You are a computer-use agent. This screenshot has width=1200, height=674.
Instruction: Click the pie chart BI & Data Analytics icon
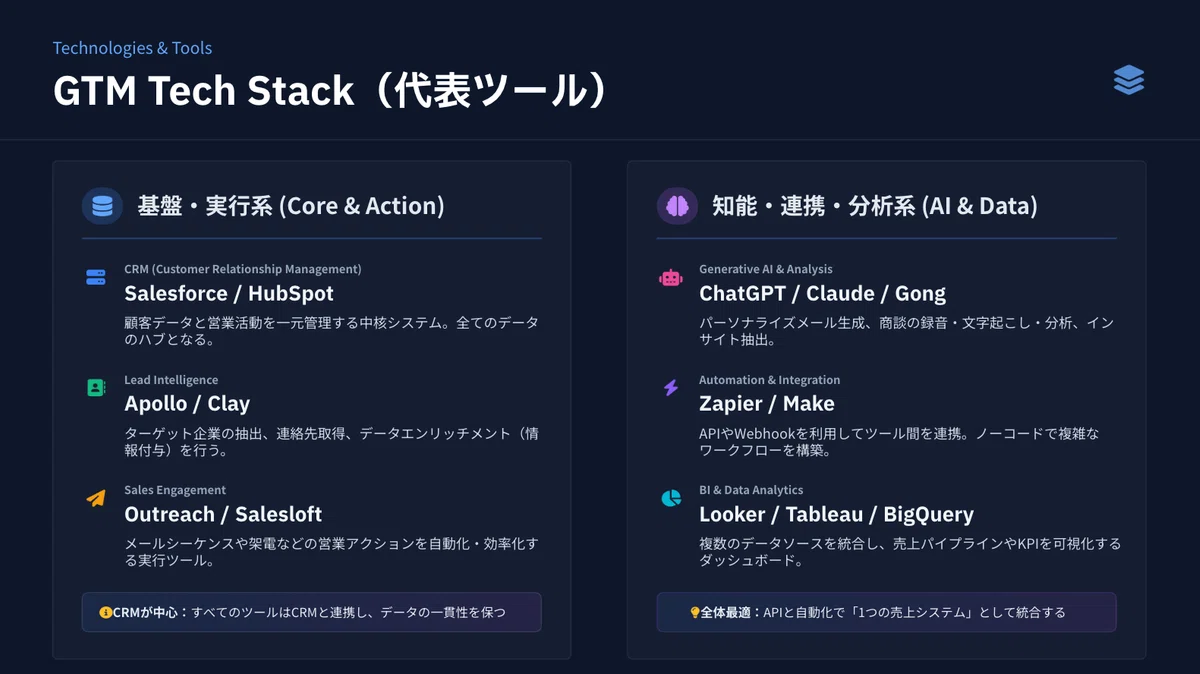pos(671,497)
